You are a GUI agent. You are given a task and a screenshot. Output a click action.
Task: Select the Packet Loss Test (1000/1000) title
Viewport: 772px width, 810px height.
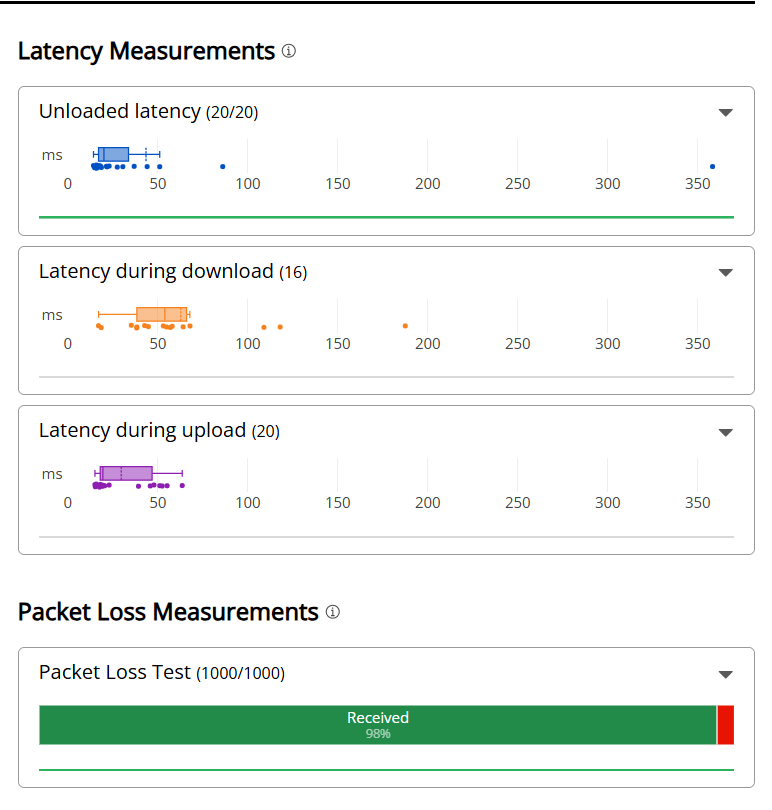(161, 673)
